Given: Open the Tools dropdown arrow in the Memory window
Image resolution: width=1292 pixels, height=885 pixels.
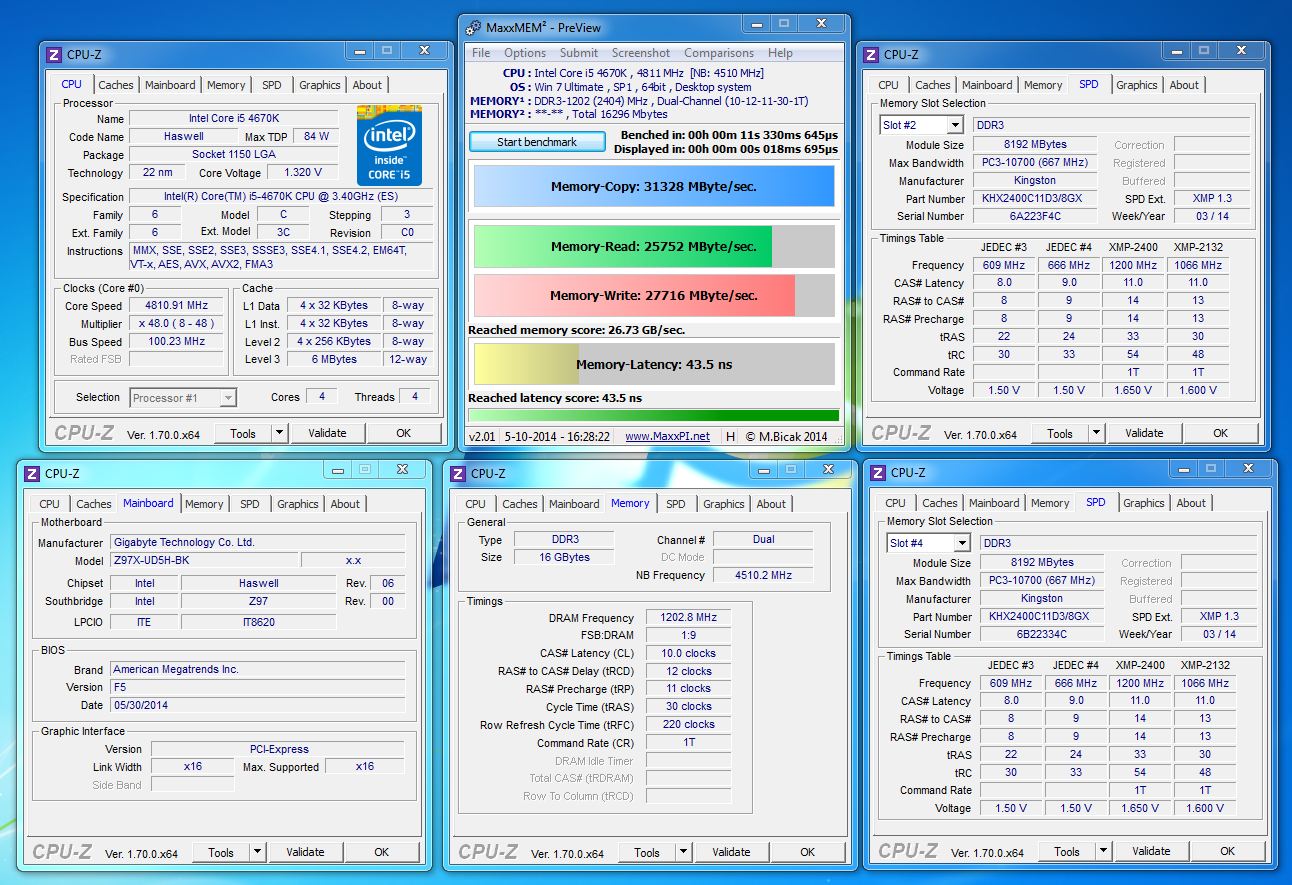Looking at the screenshot, I should [x=683, y=852].
